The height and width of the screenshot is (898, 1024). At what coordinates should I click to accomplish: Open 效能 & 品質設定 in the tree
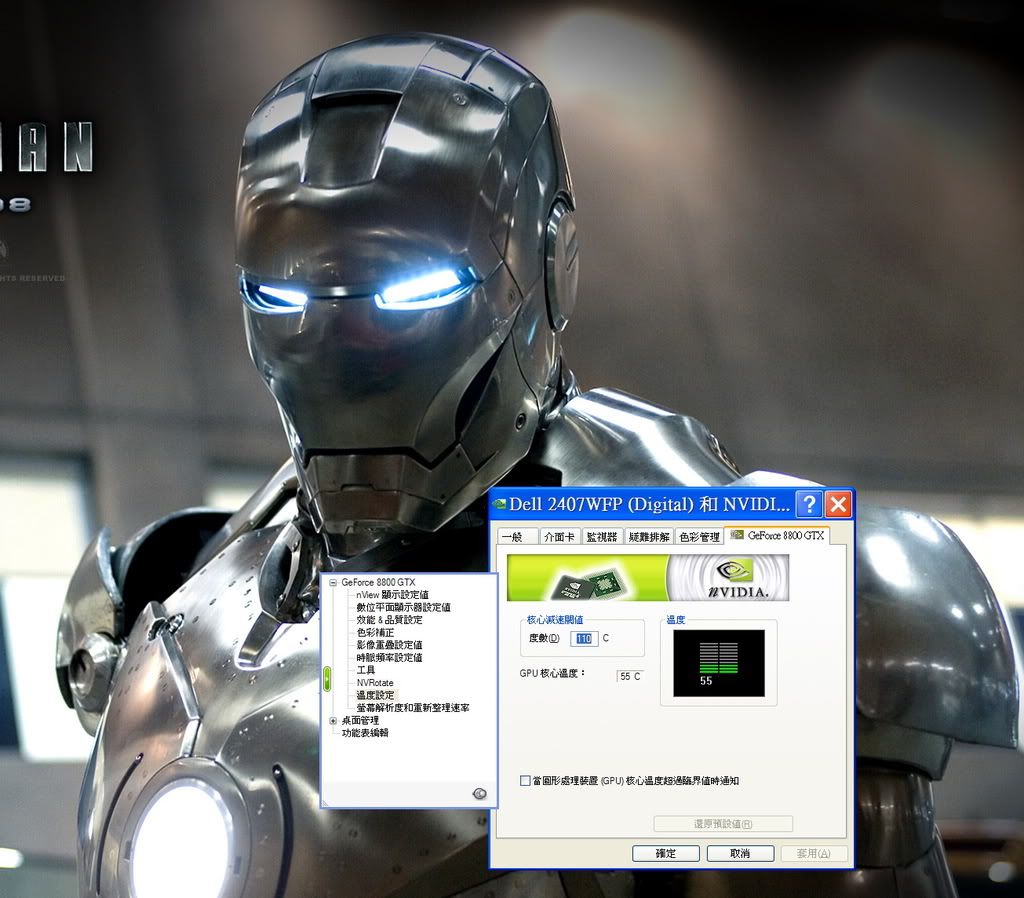389,620
